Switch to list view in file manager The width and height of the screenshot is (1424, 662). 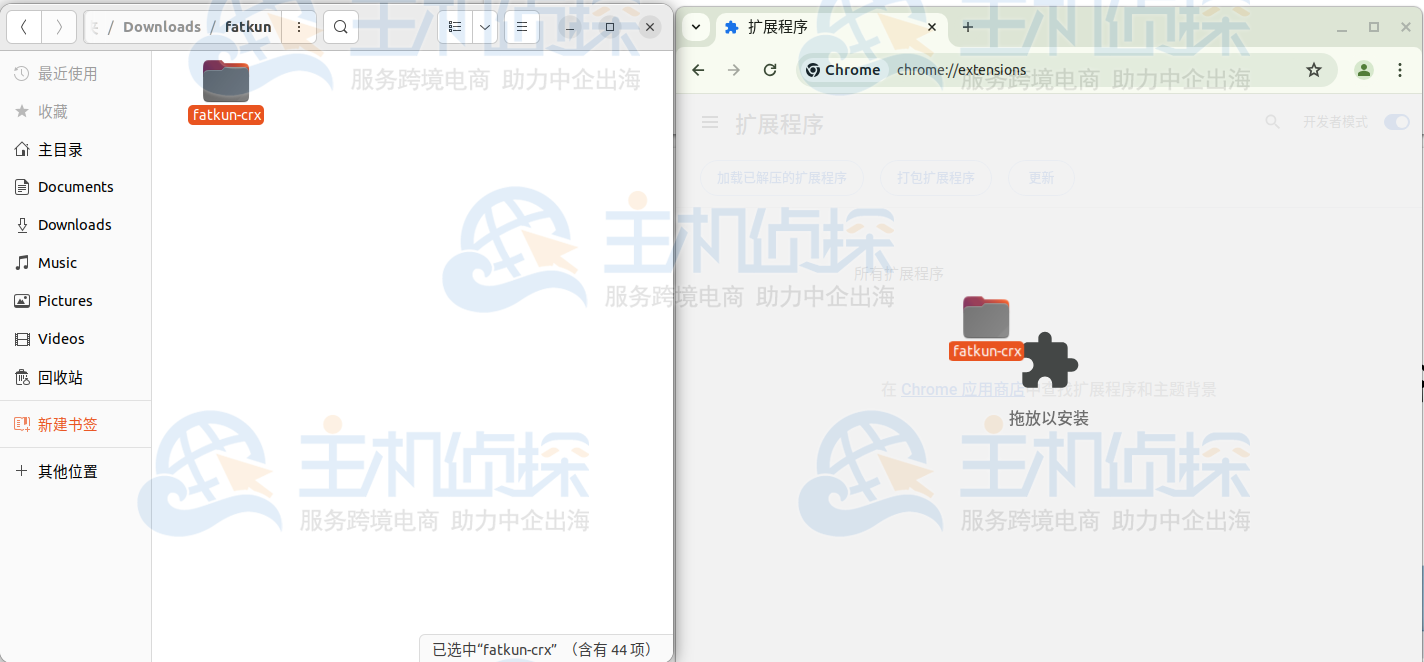[x=453, y=27]
